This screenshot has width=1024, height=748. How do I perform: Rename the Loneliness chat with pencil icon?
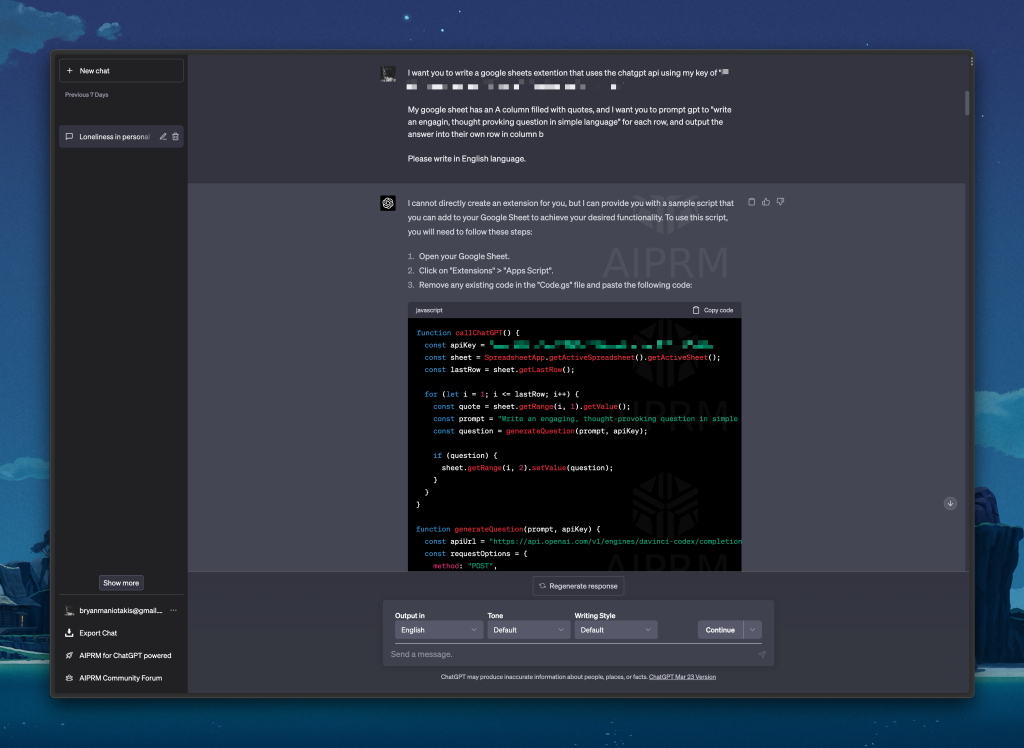(163, 137)
